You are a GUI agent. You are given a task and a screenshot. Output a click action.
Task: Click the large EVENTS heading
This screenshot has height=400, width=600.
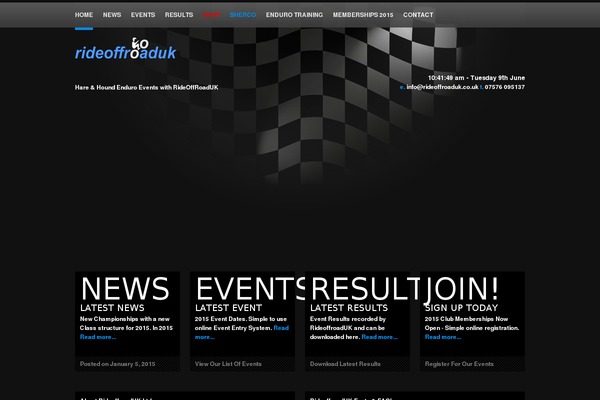point(250,288)
